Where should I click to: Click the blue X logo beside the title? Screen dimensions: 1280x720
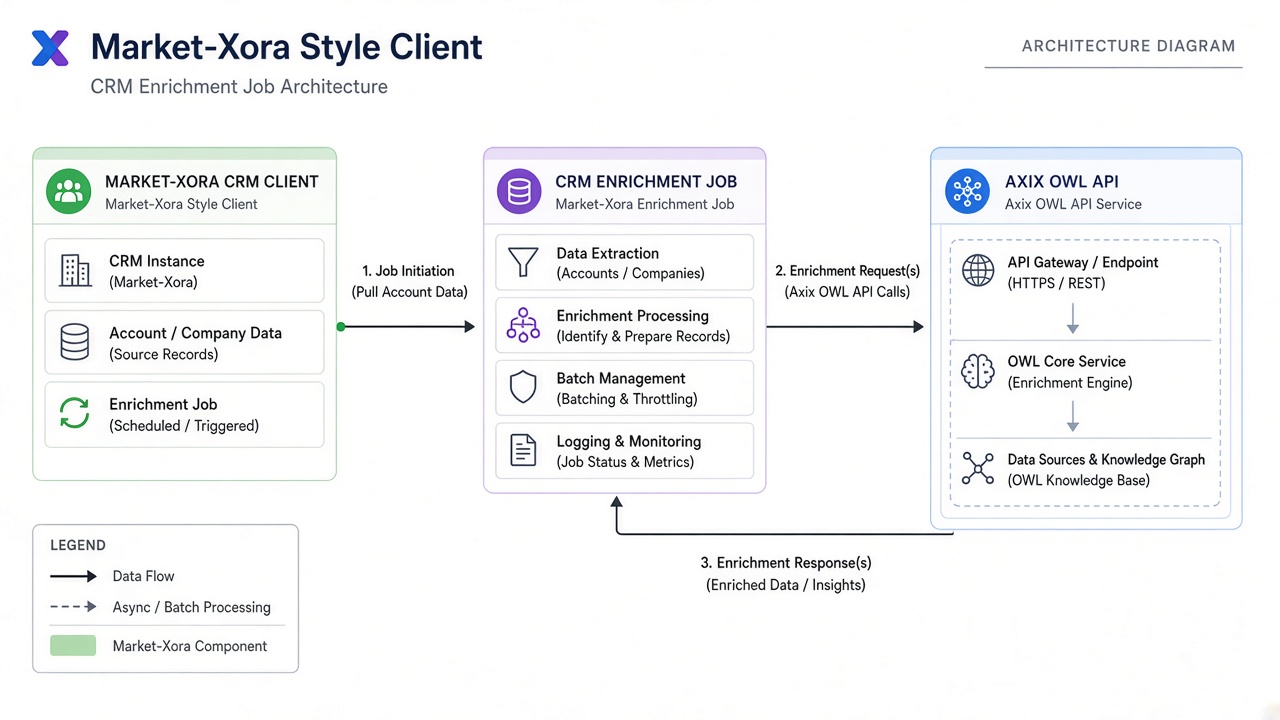(x=50, y=48)
